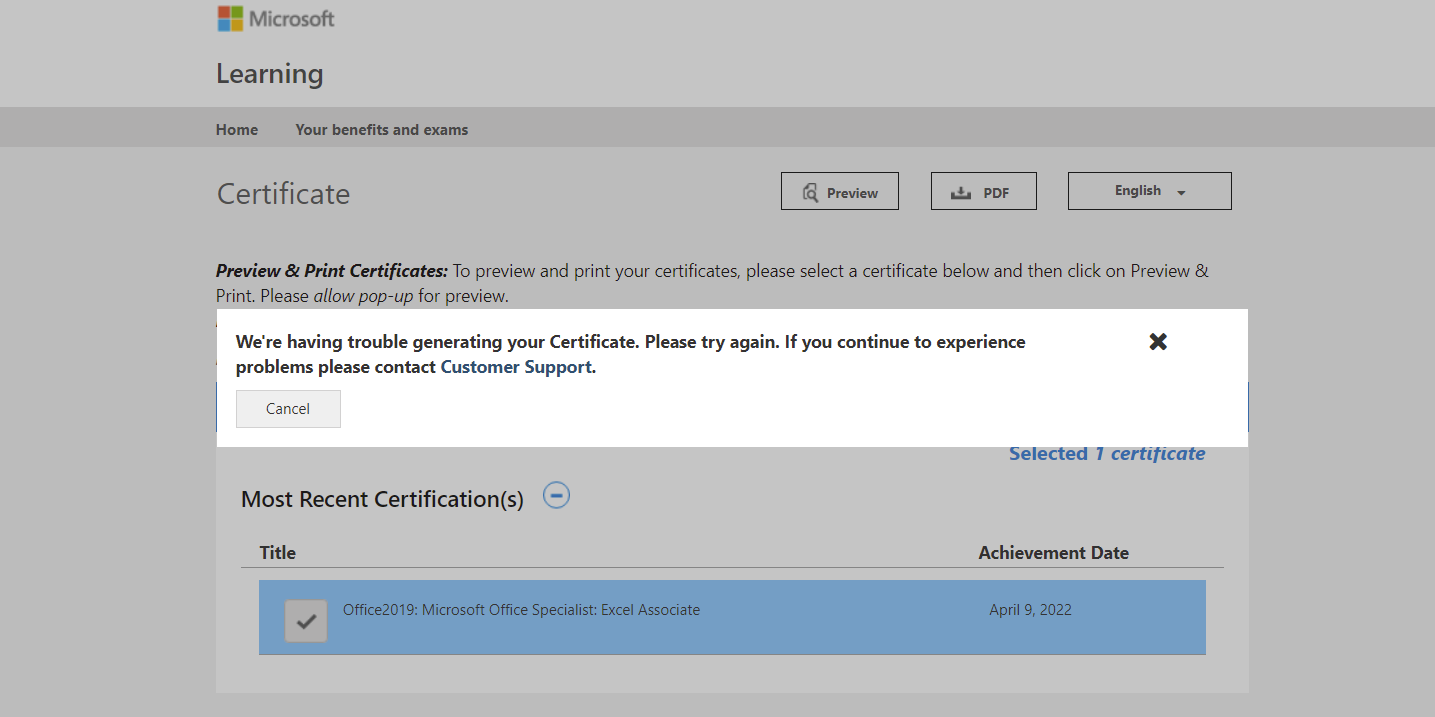This screenshot has height=717, width=1435.
Task: Uncheck the Excel Associate certificate checkbox
Action: click(306, 621)
